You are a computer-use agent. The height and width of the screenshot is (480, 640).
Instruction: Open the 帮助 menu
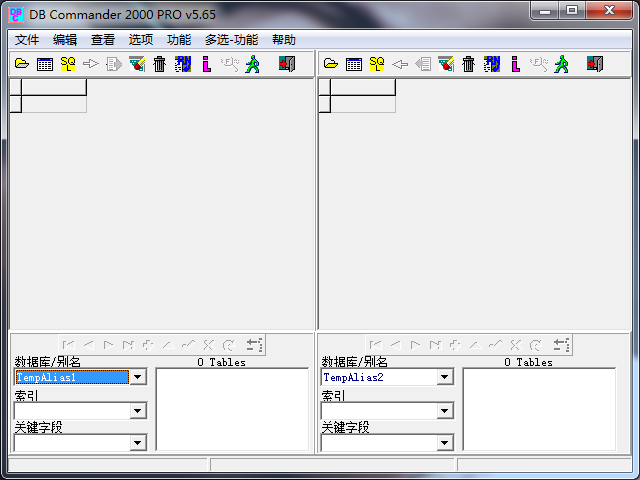point(284,40)
